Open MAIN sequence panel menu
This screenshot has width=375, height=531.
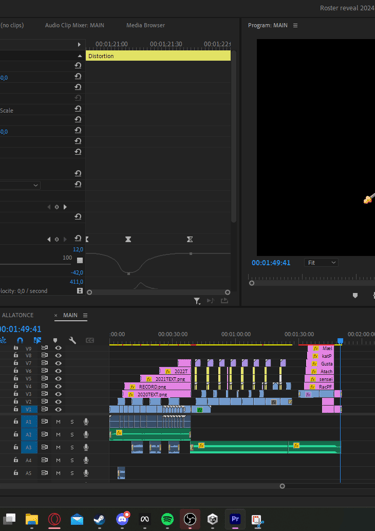pos(85,315)
